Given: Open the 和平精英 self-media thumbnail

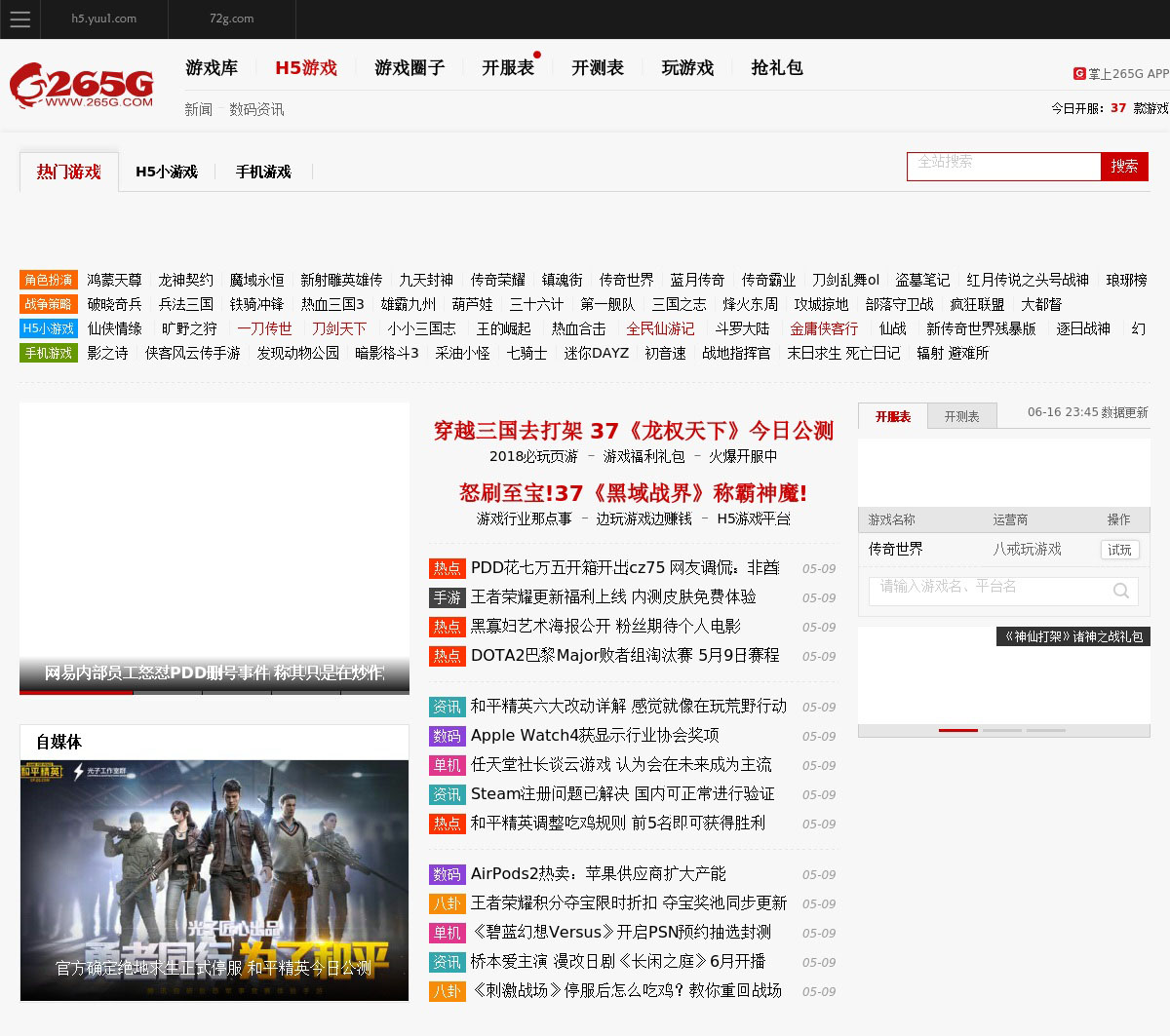Looking at the screenshot, I should pos(214,880).
